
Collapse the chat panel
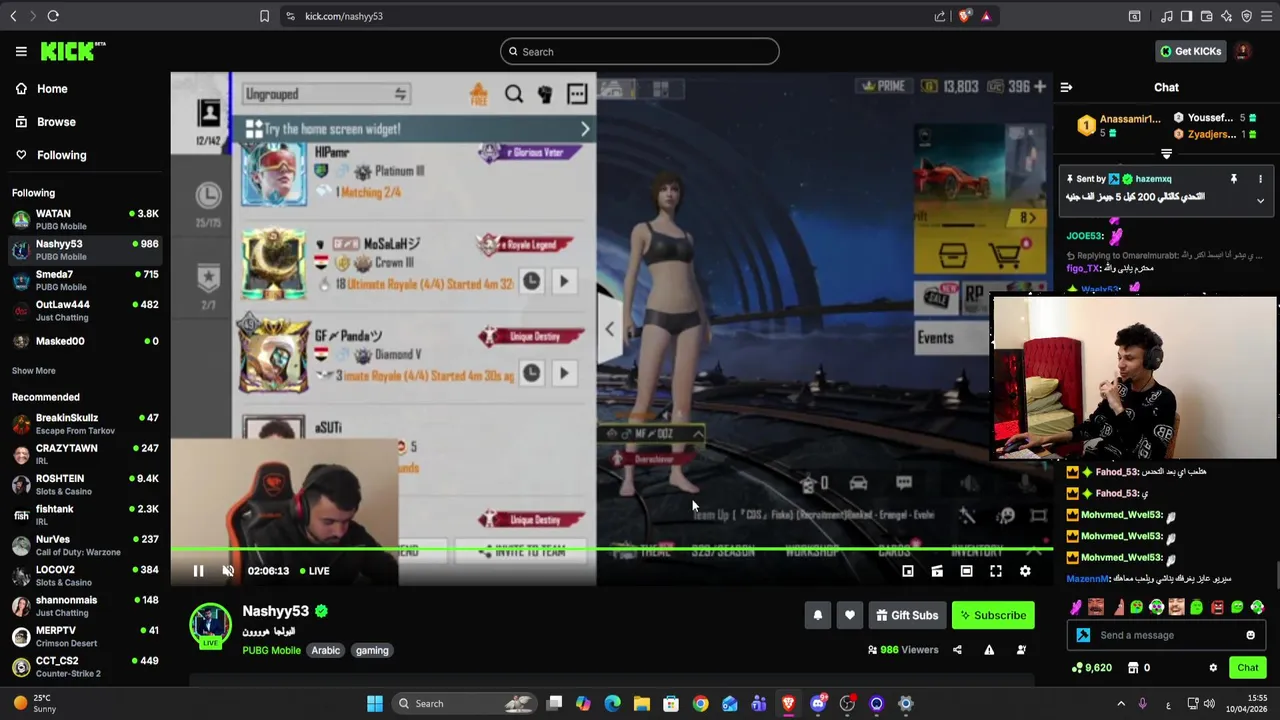pos(1066,88)
